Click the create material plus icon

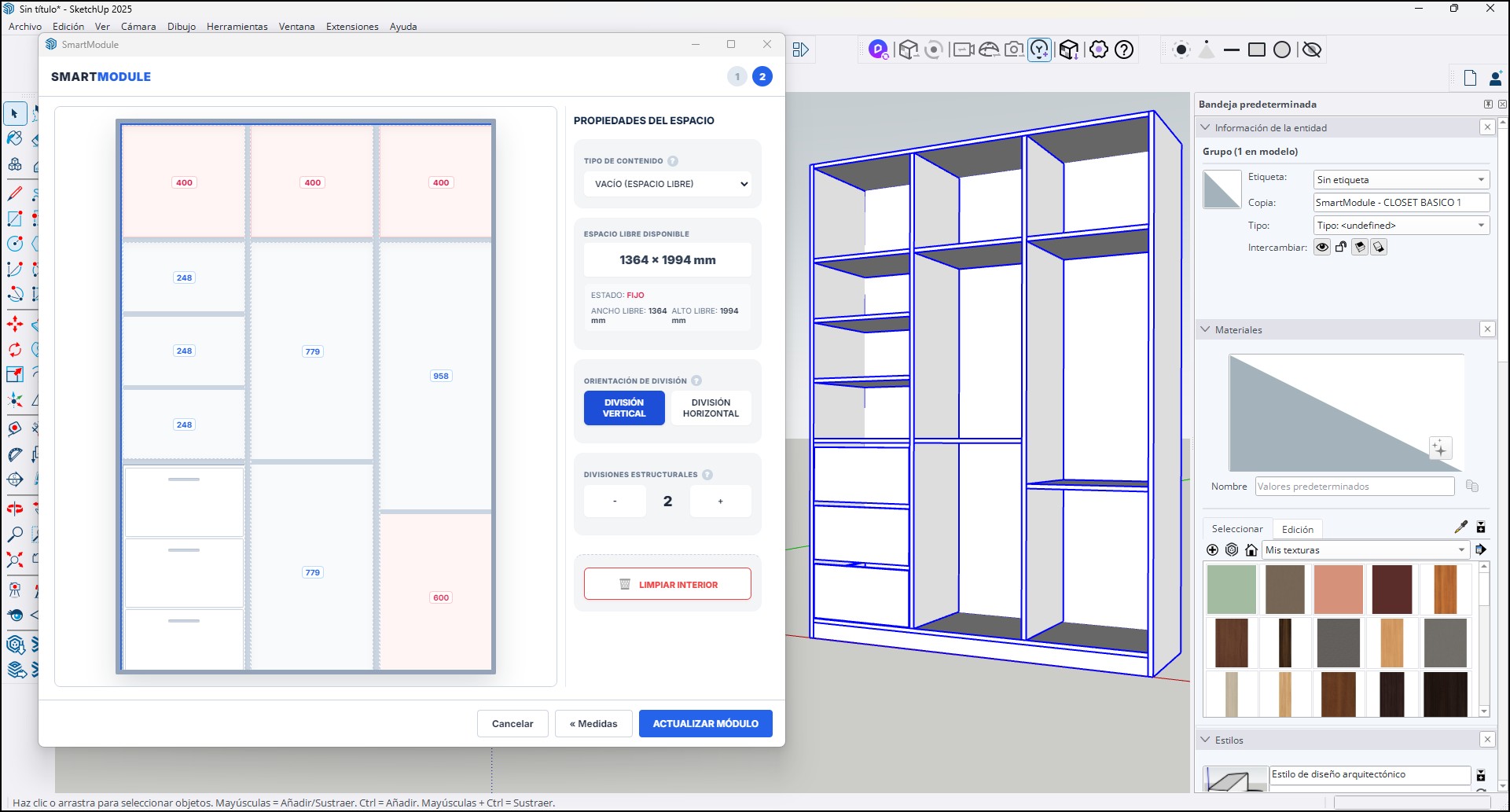click(1212, 549)
